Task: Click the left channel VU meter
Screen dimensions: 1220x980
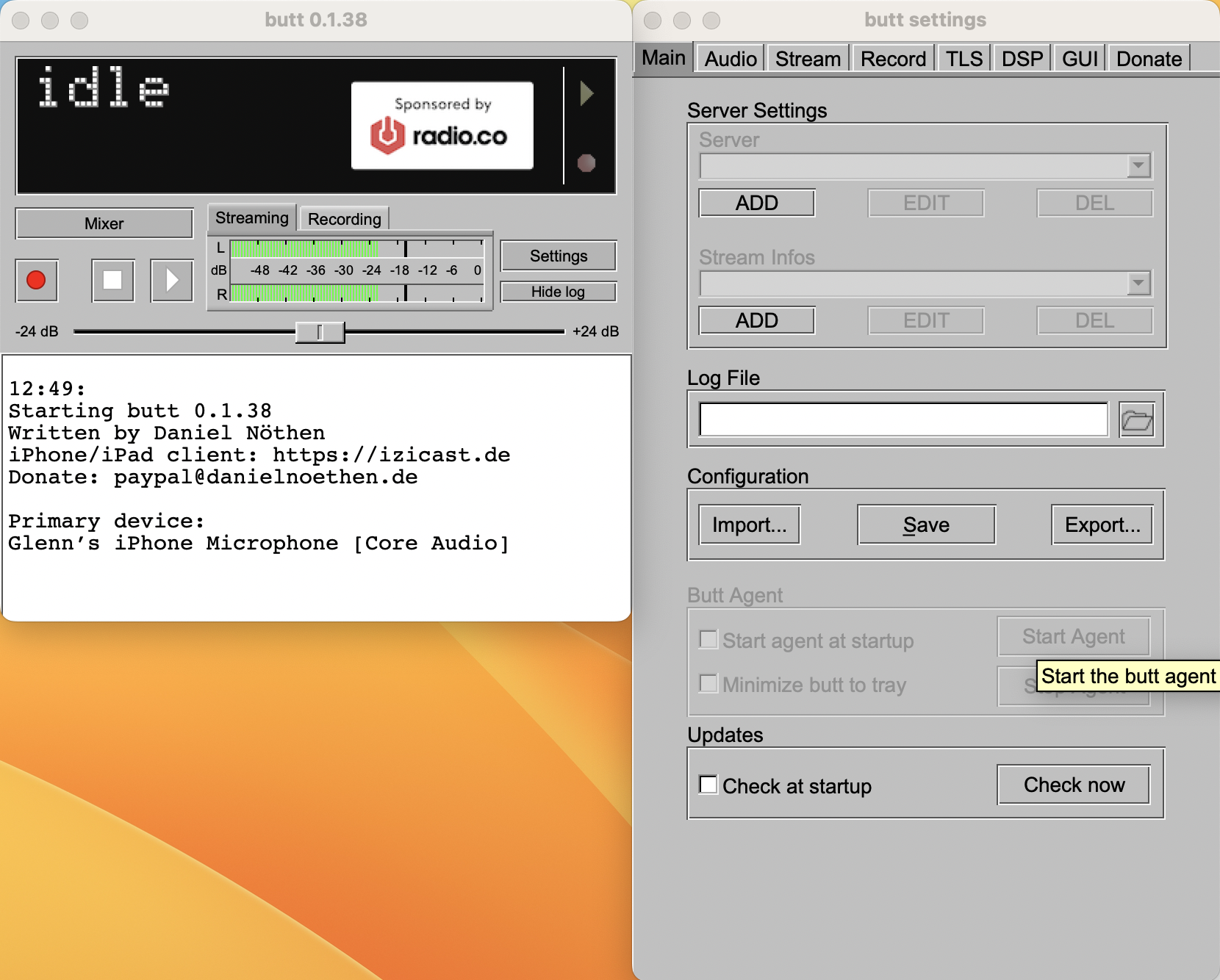Action: [357, 248]
